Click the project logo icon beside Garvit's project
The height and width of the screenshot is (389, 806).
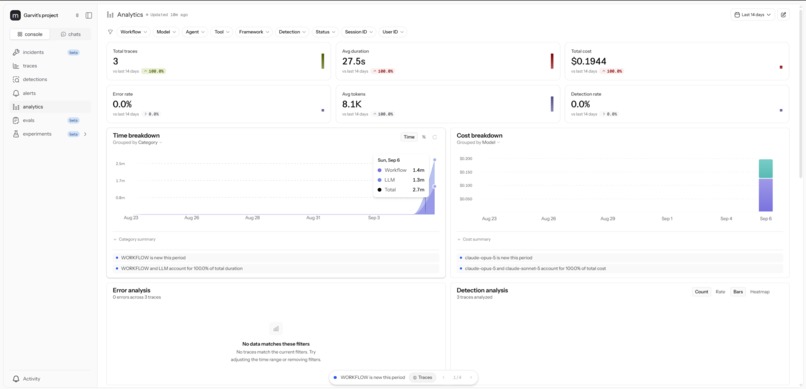(15, 15)
